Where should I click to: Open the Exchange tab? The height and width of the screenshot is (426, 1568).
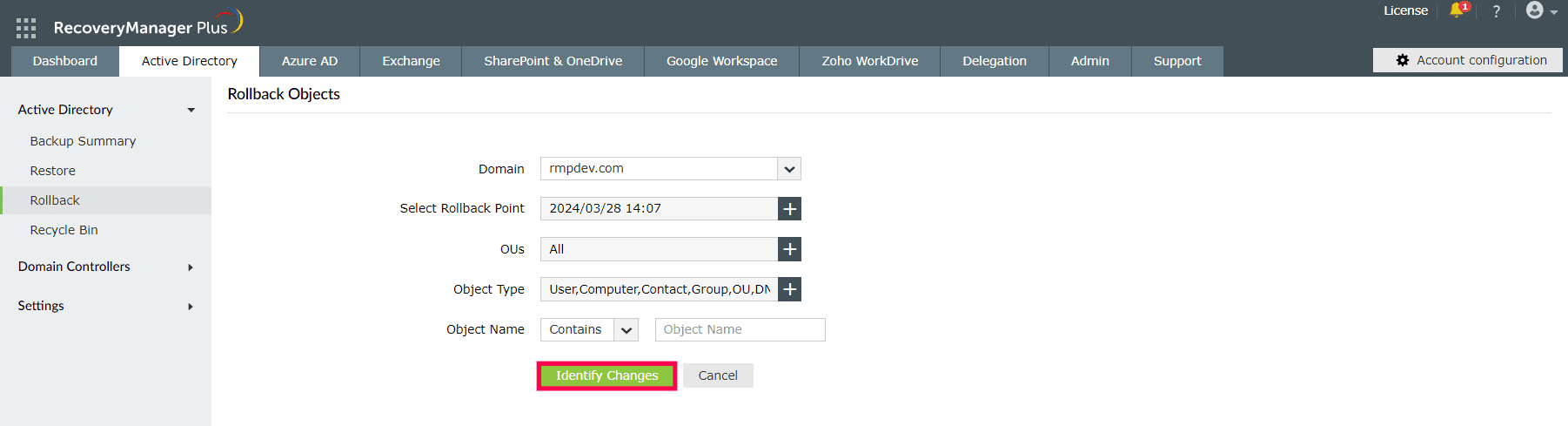(411, 61)
